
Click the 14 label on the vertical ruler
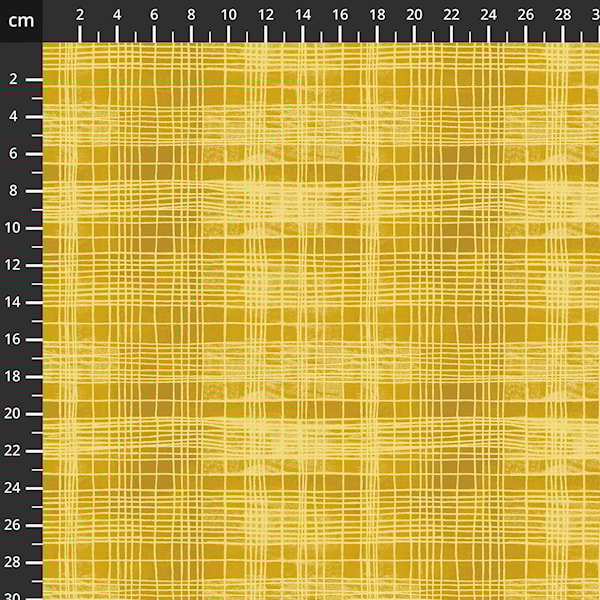click(x=12, y=302)
